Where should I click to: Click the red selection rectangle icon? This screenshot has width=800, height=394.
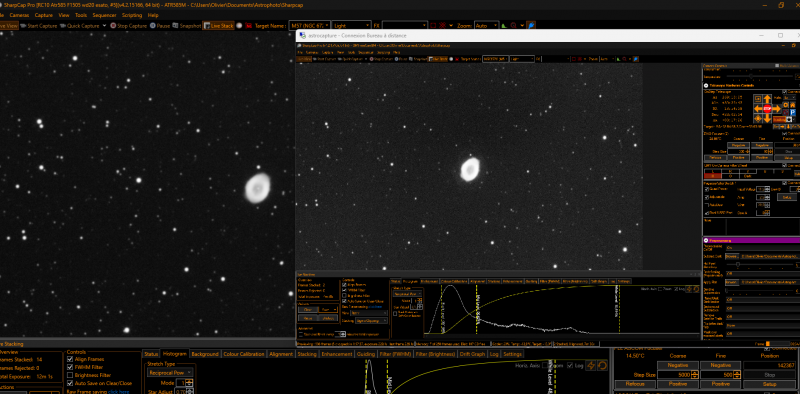click(x=433, y=25)
